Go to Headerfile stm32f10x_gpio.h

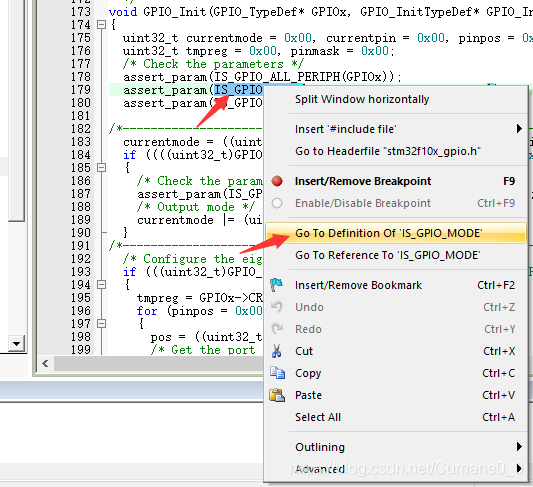coord(396,151)
